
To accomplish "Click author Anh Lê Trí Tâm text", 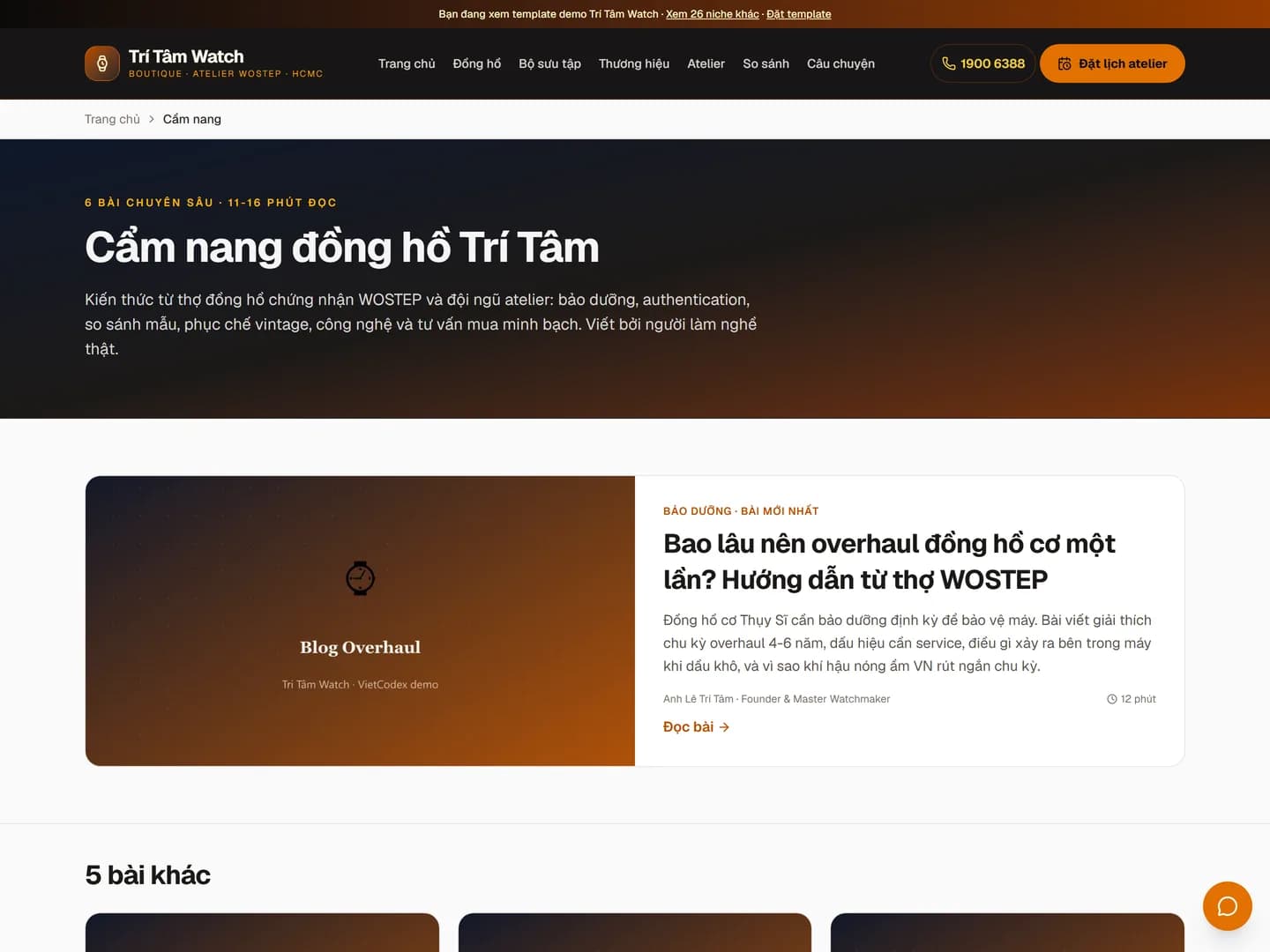I will point(776,699).
